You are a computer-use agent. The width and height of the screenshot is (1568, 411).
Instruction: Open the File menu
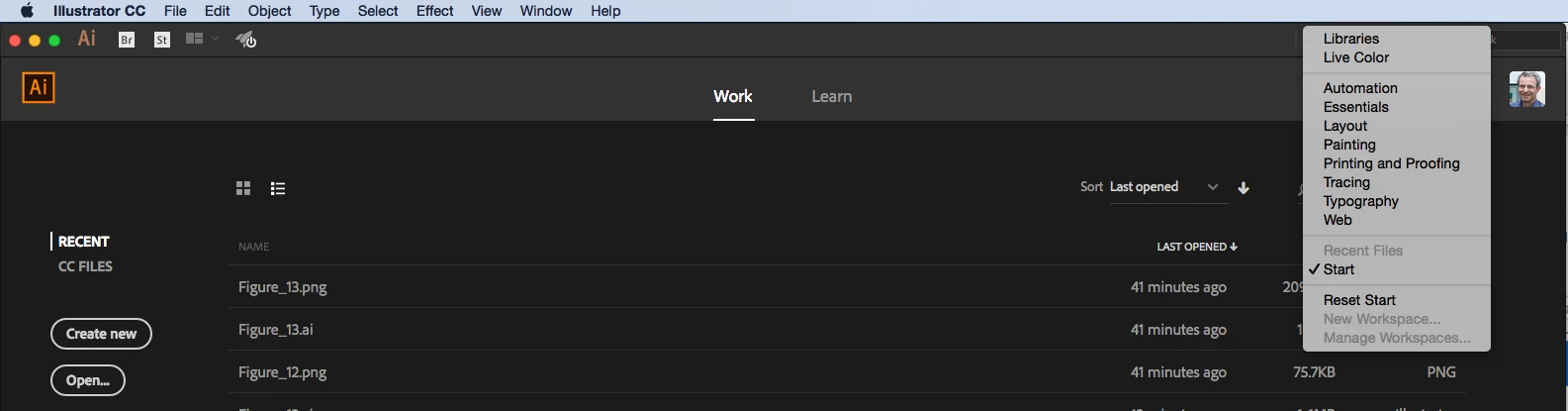point(175,11)
